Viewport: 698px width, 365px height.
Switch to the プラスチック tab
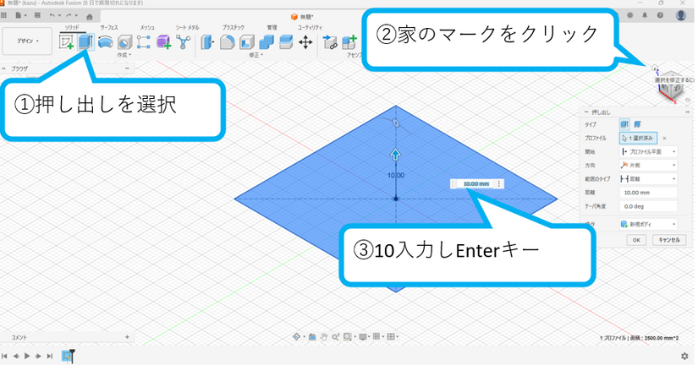click(x=233, y=28)
